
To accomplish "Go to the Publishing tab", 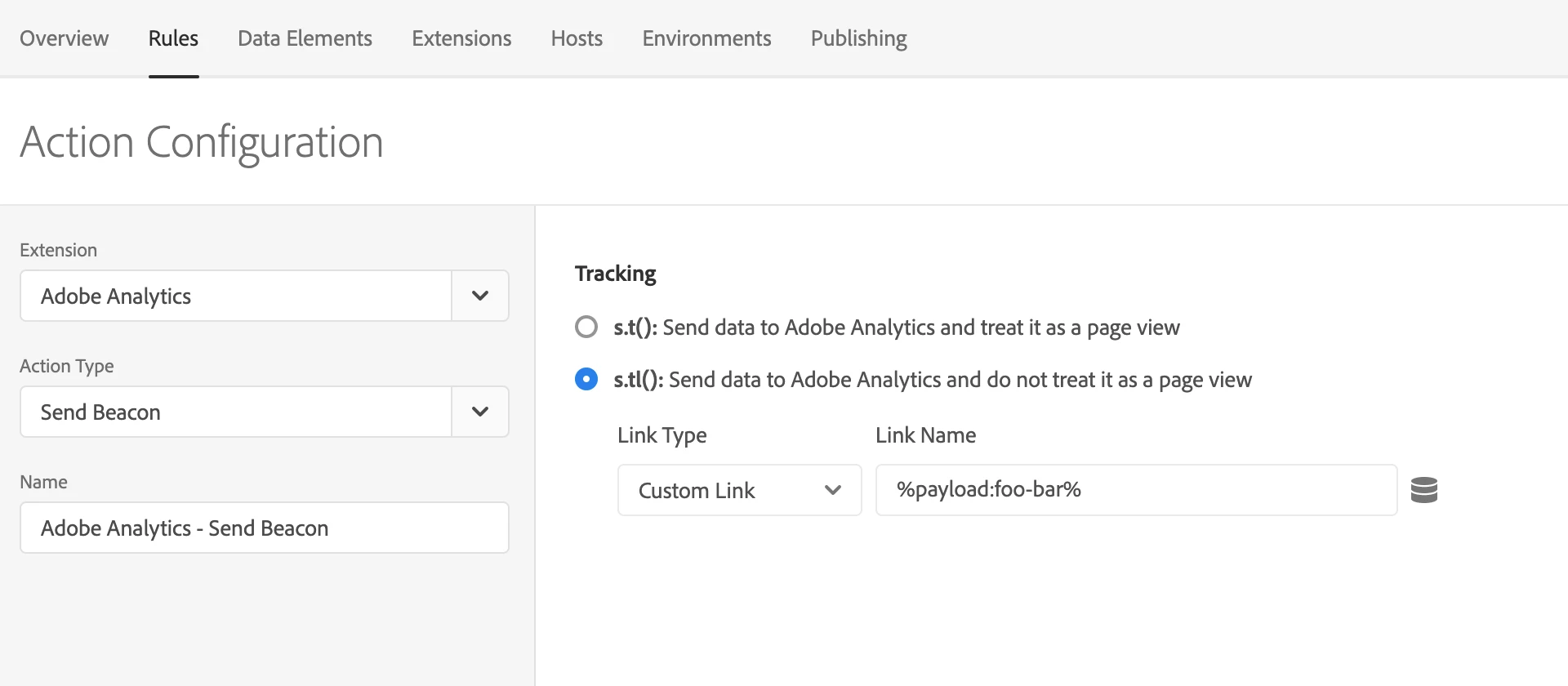I will click(x=858, y=38).
